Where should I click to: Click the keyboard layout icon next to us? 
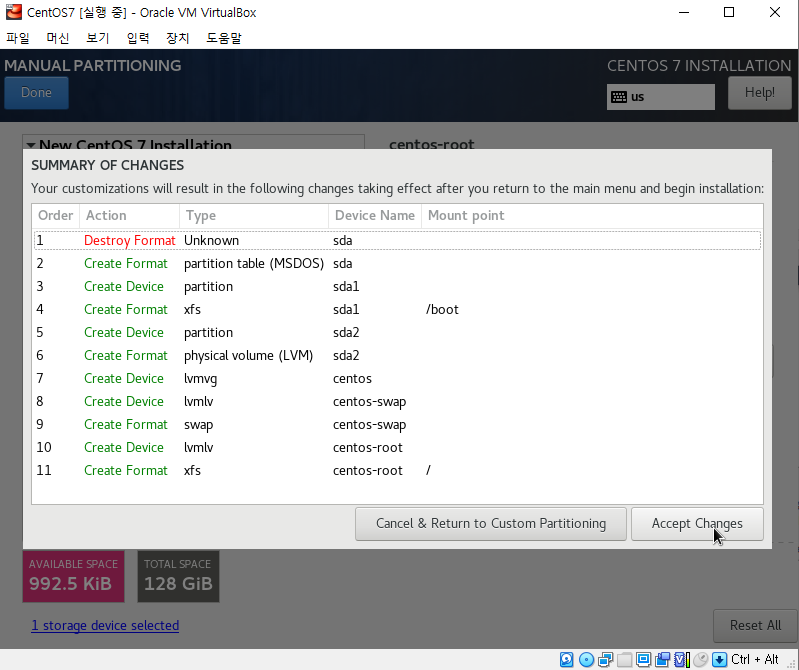[x=619, y=97]
